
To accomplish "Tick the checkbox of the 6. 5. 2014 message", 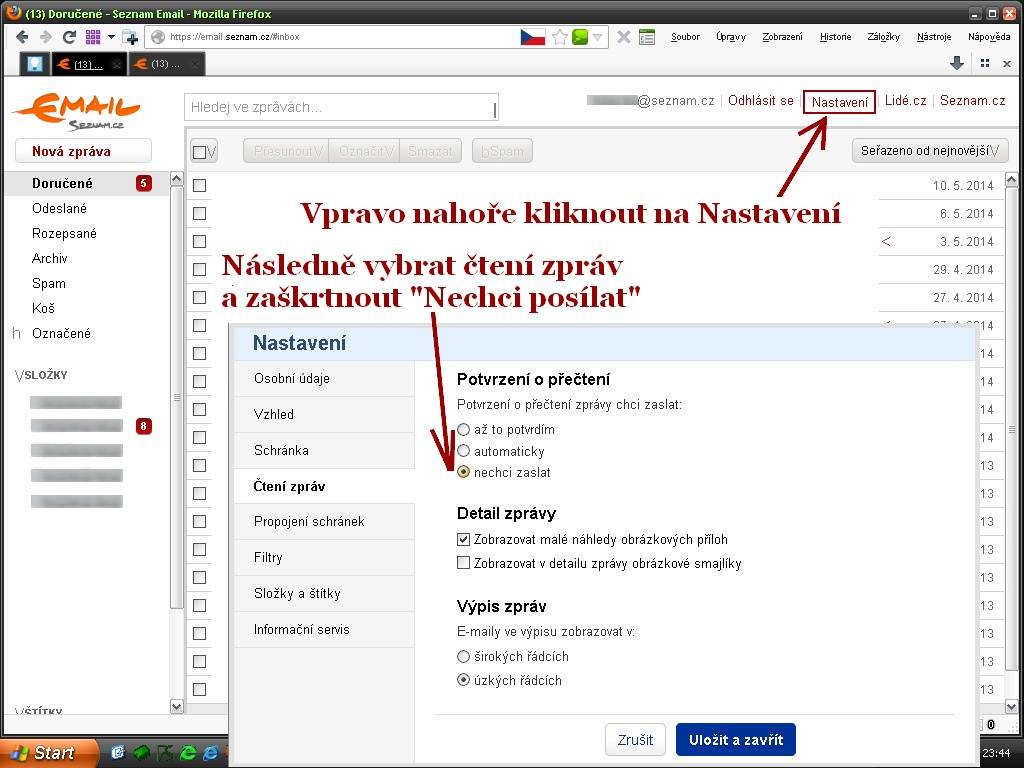I will click(x=200, y=214).
